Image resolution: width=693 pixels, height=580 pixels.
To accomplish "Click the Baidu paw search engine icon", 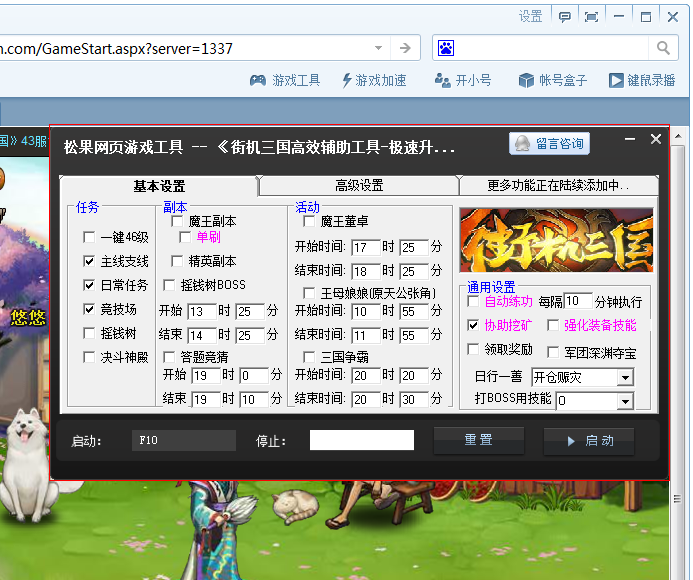I will coord(446,48).
